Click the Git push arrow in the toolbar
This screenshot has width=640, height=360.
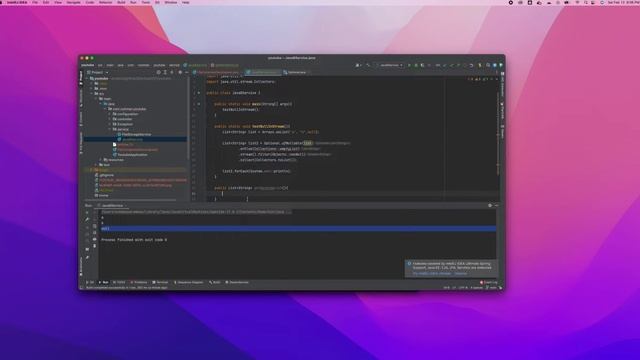click(458, 65)
